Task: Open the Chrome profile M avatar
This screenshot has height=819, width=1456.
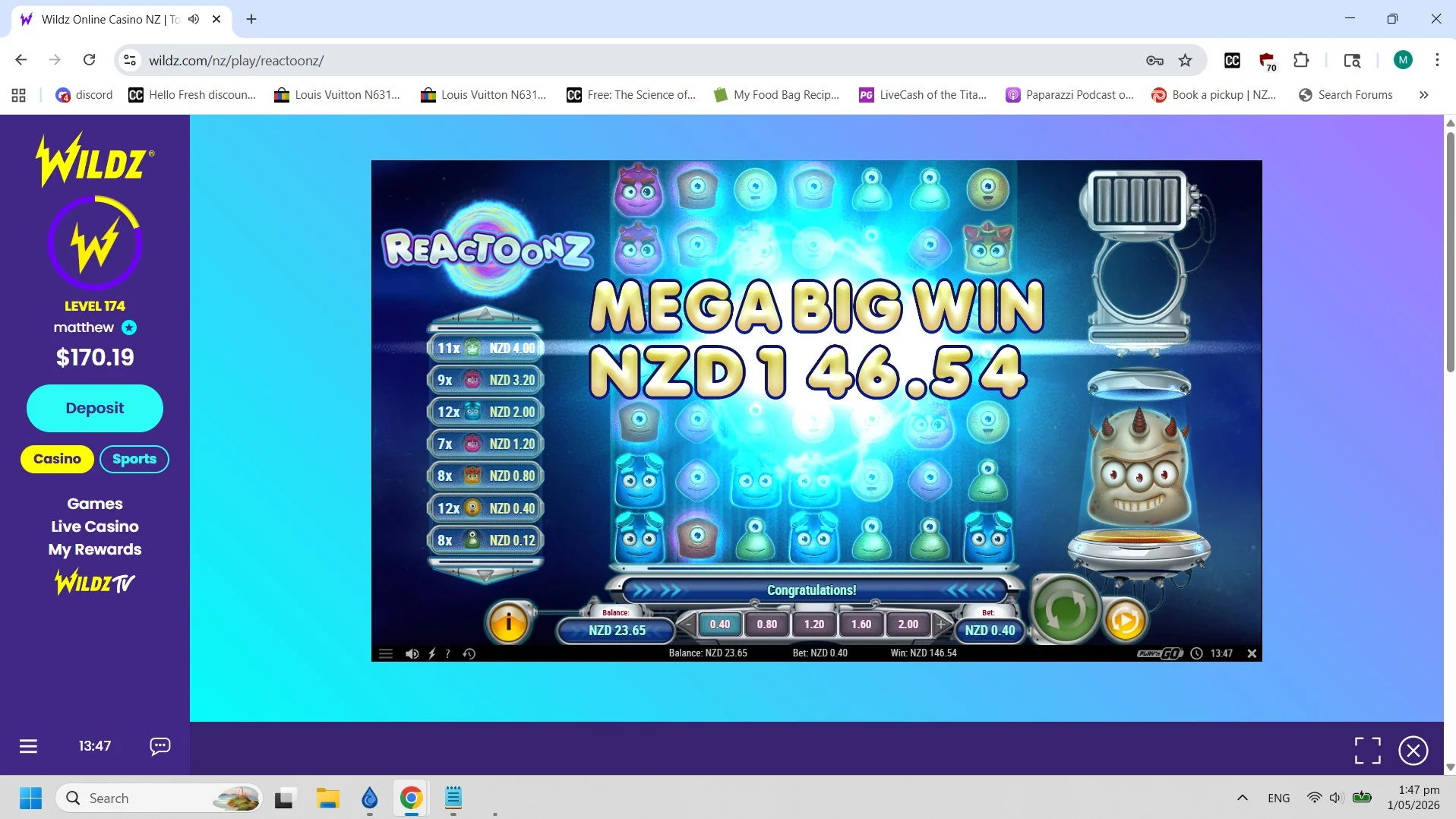Action: pos(1403,60)
